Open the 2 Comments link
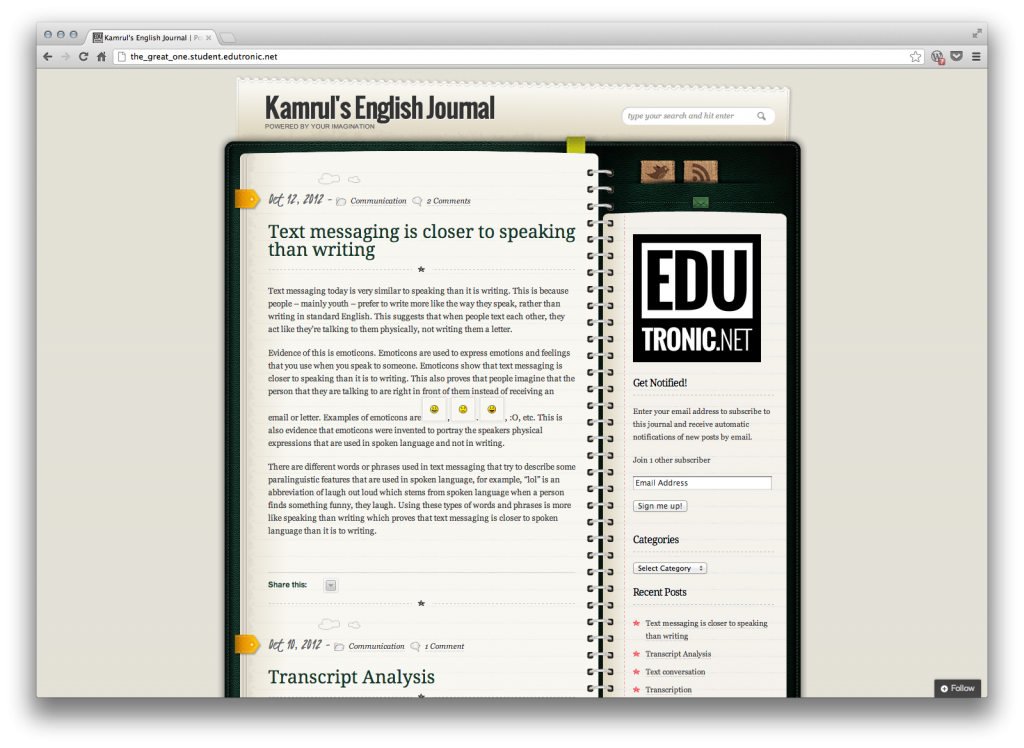This screenshot has width=1024, height=748. pos(449,201)
